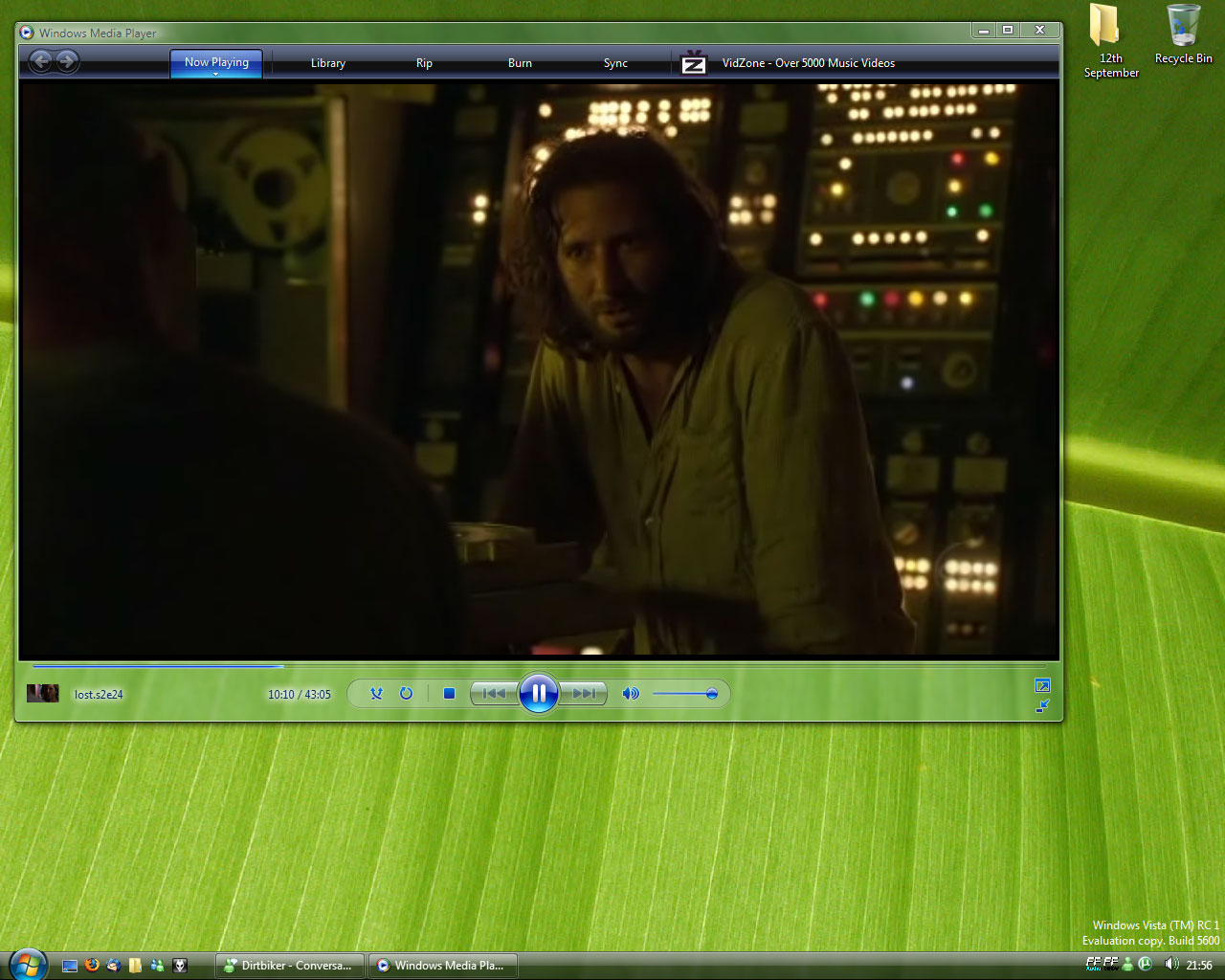Click the FF Audio tray icon
Image resolution: width=1225 pixels, height=980 pixels.
coord(1093,964)
